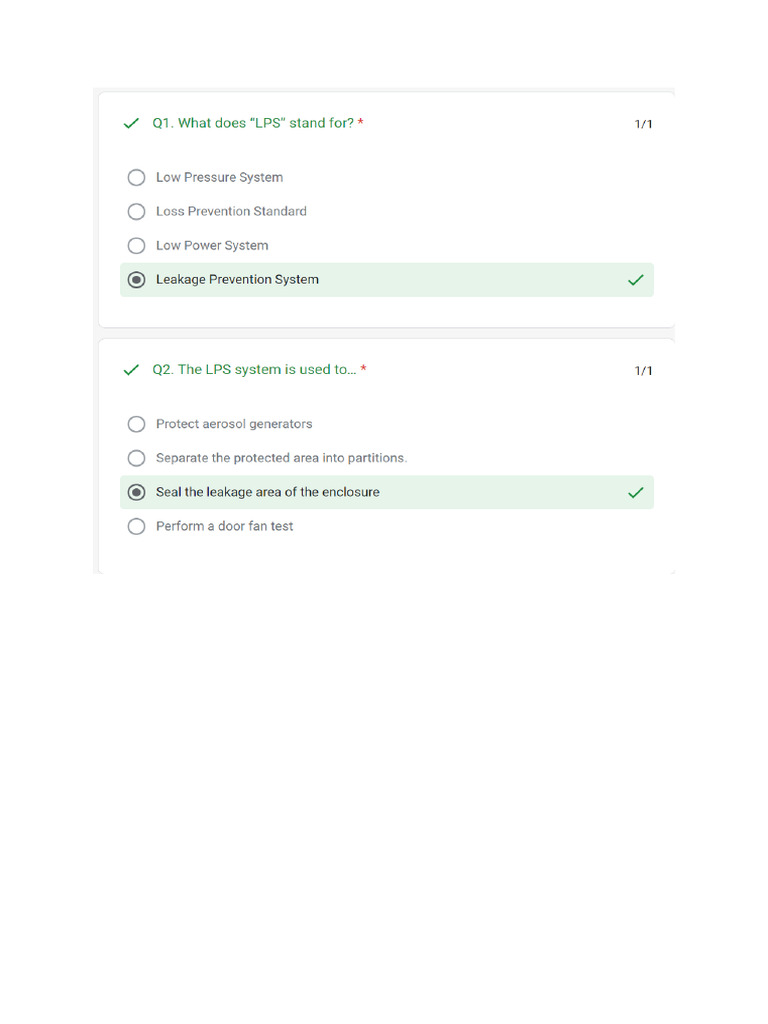Image resolution: width=768 pixels, height=1024 pixels.
Task: Select the Leakage Prevention System radio button
Action: pos(136,280)
